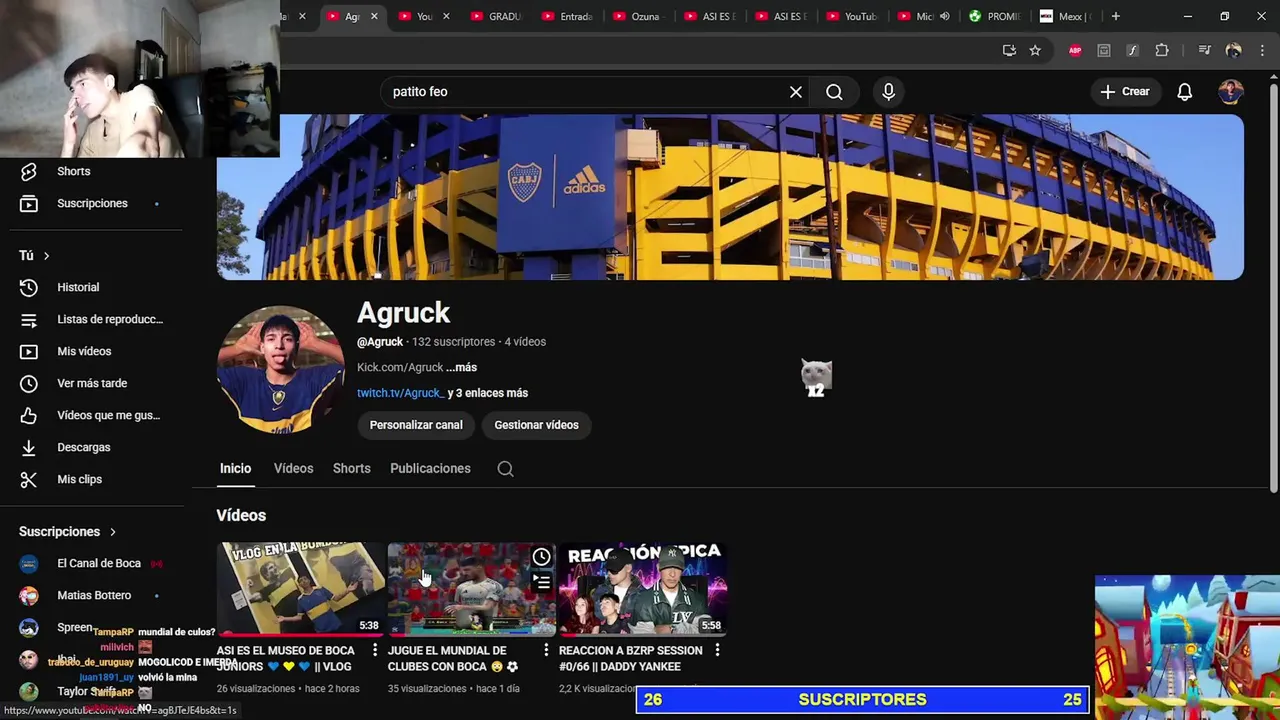Click the channel banner stadium image
Image resolution: width=1280 pixels, height=720 pixels.
click(x=730, y=197)
